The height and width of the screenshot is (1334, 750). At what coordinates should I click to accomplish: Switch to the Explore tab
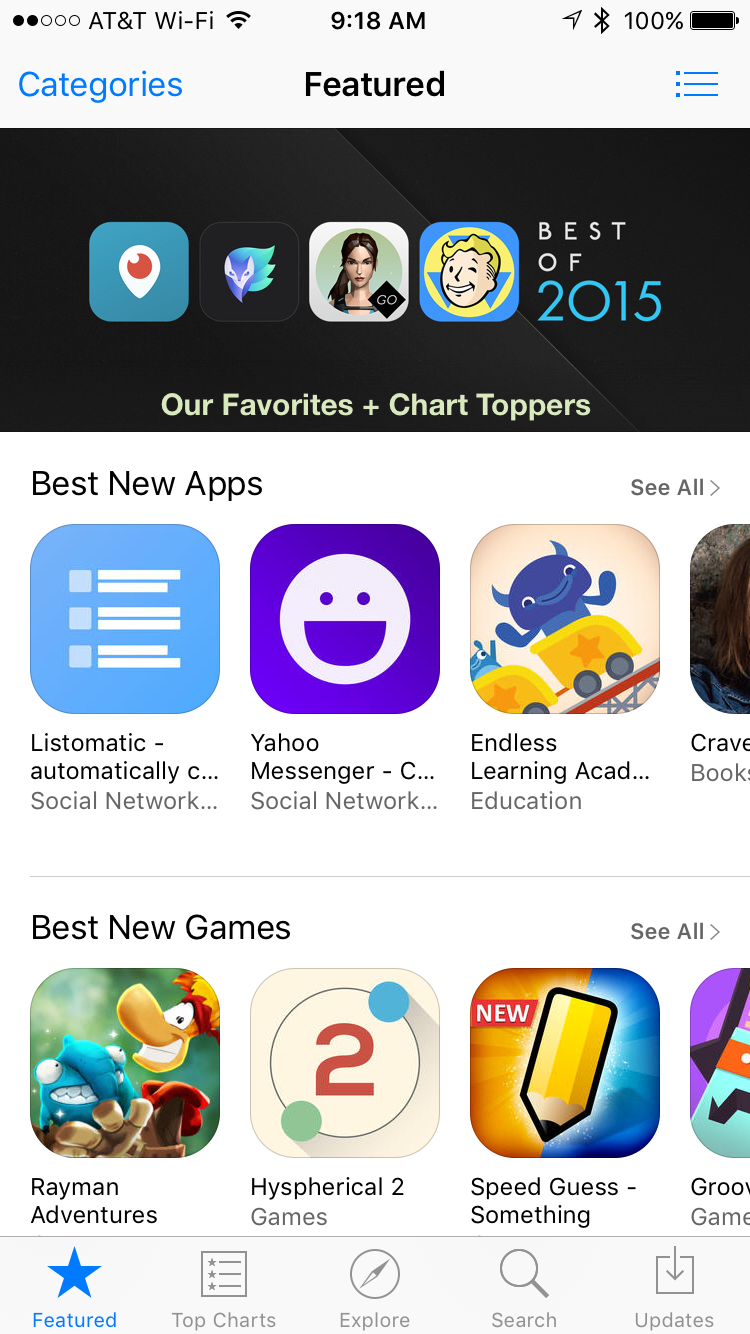click(x=375, y=1289)
